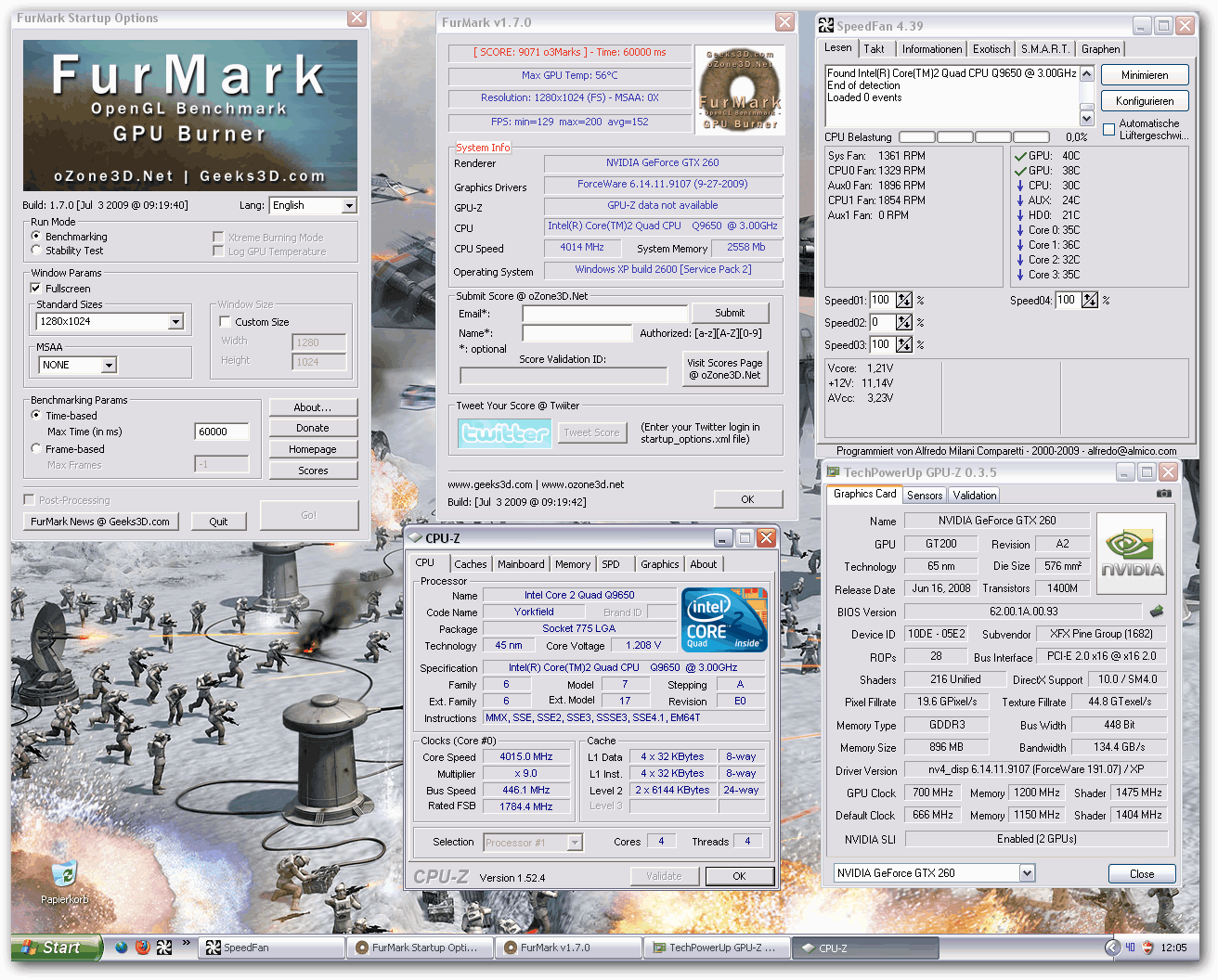The height and width of the screenshot is (980, 1218).
Task: Click the SpeedFan title bar fan icon
Action: click(825, 26)
